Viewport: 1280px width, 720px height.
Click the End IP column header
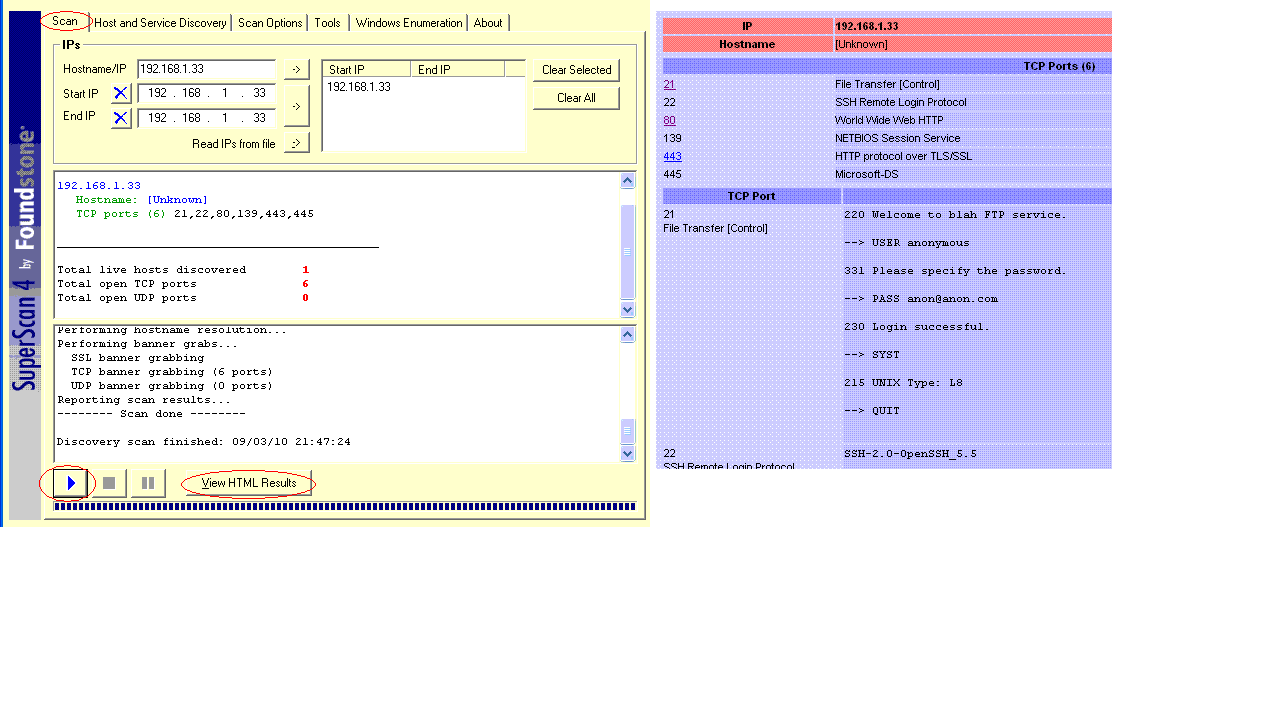tap(457, 69)
